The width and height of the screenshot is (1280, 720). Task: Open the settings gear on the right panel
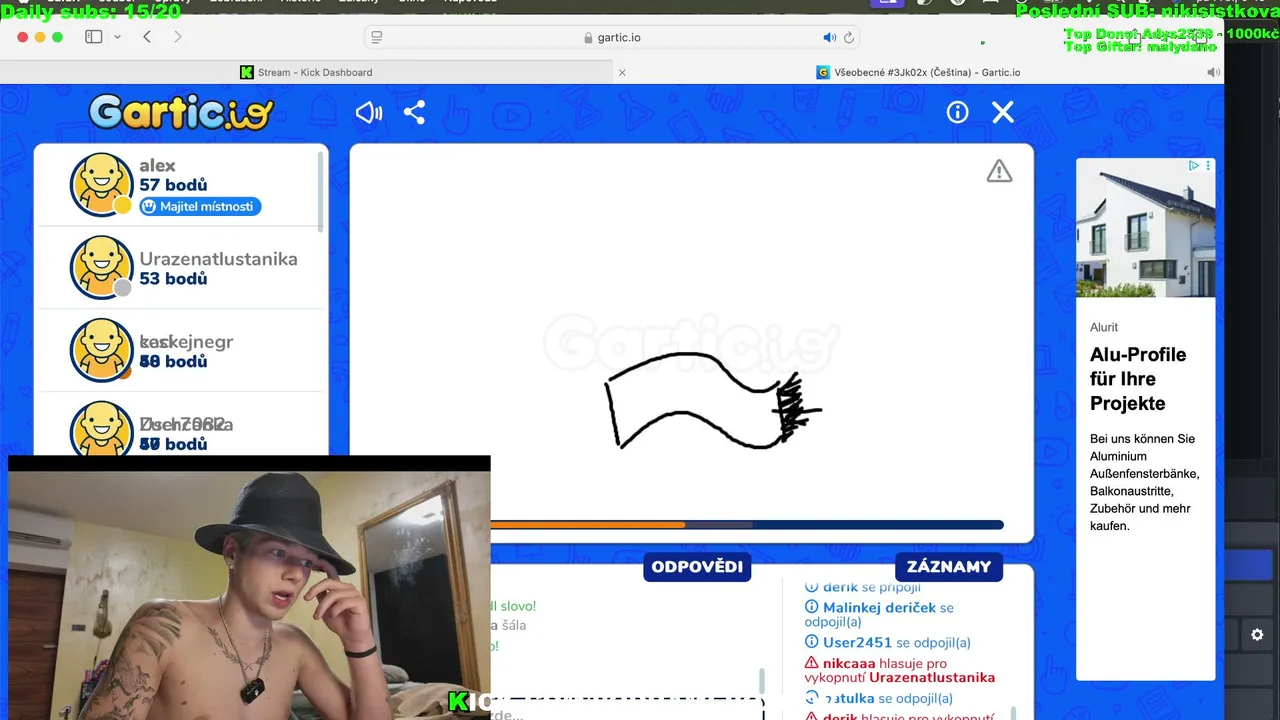[x=1257, y=635]
